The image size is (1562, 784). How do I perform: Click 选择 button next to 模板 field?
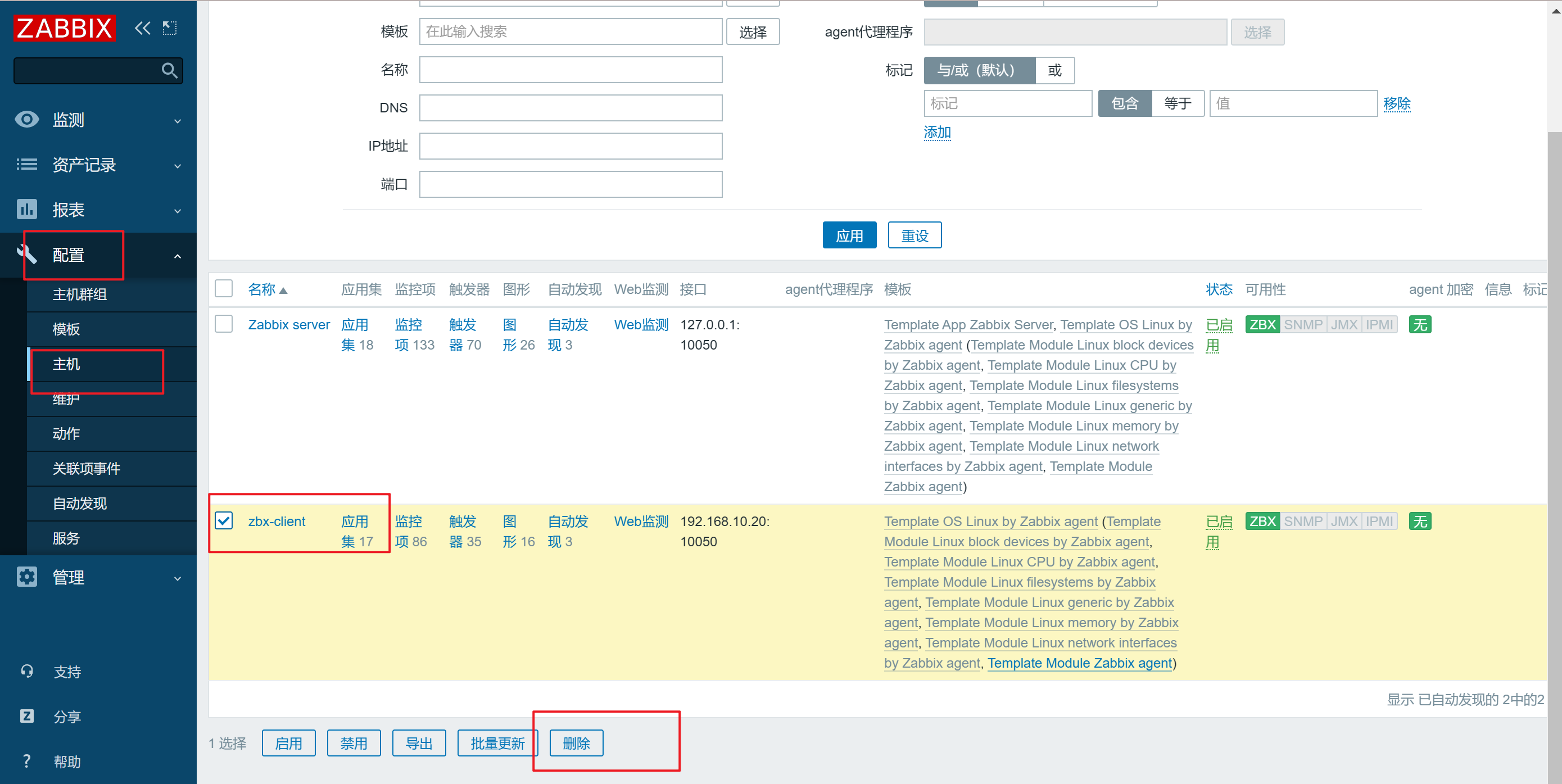coord(753,31)
